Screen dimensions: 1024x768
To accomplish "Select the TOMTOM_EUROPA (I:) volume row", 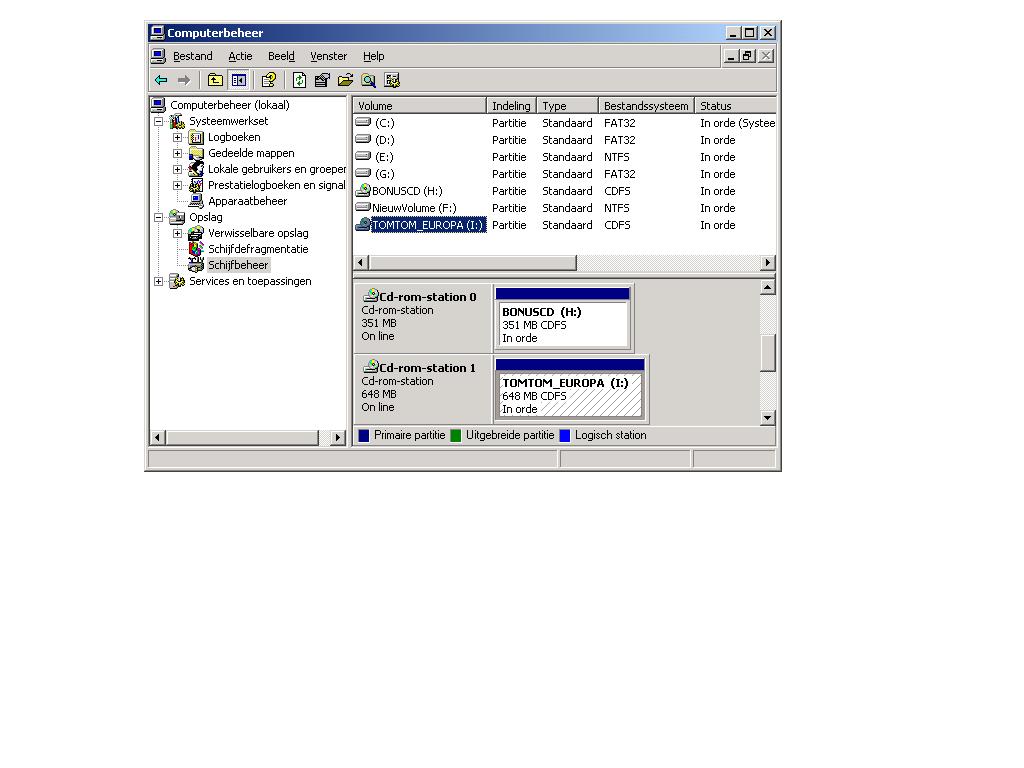I will (x=565, y=225).
